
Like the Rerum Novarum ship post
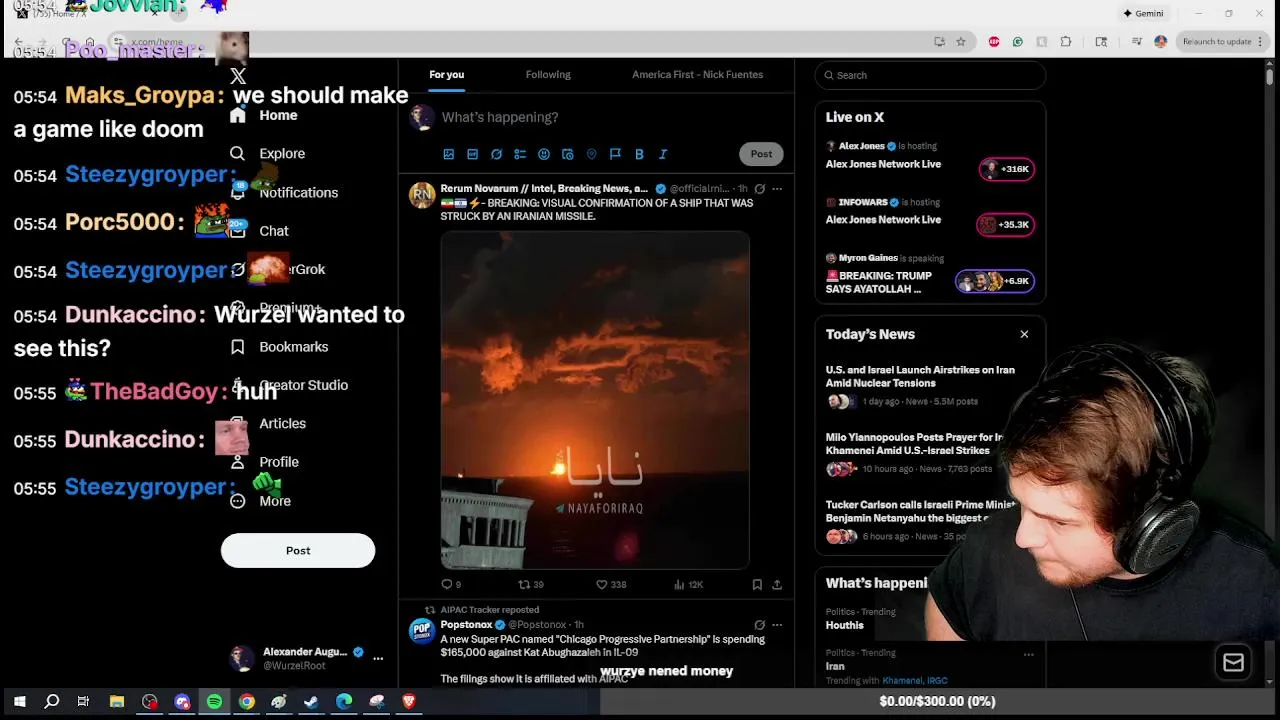[611, 584]
